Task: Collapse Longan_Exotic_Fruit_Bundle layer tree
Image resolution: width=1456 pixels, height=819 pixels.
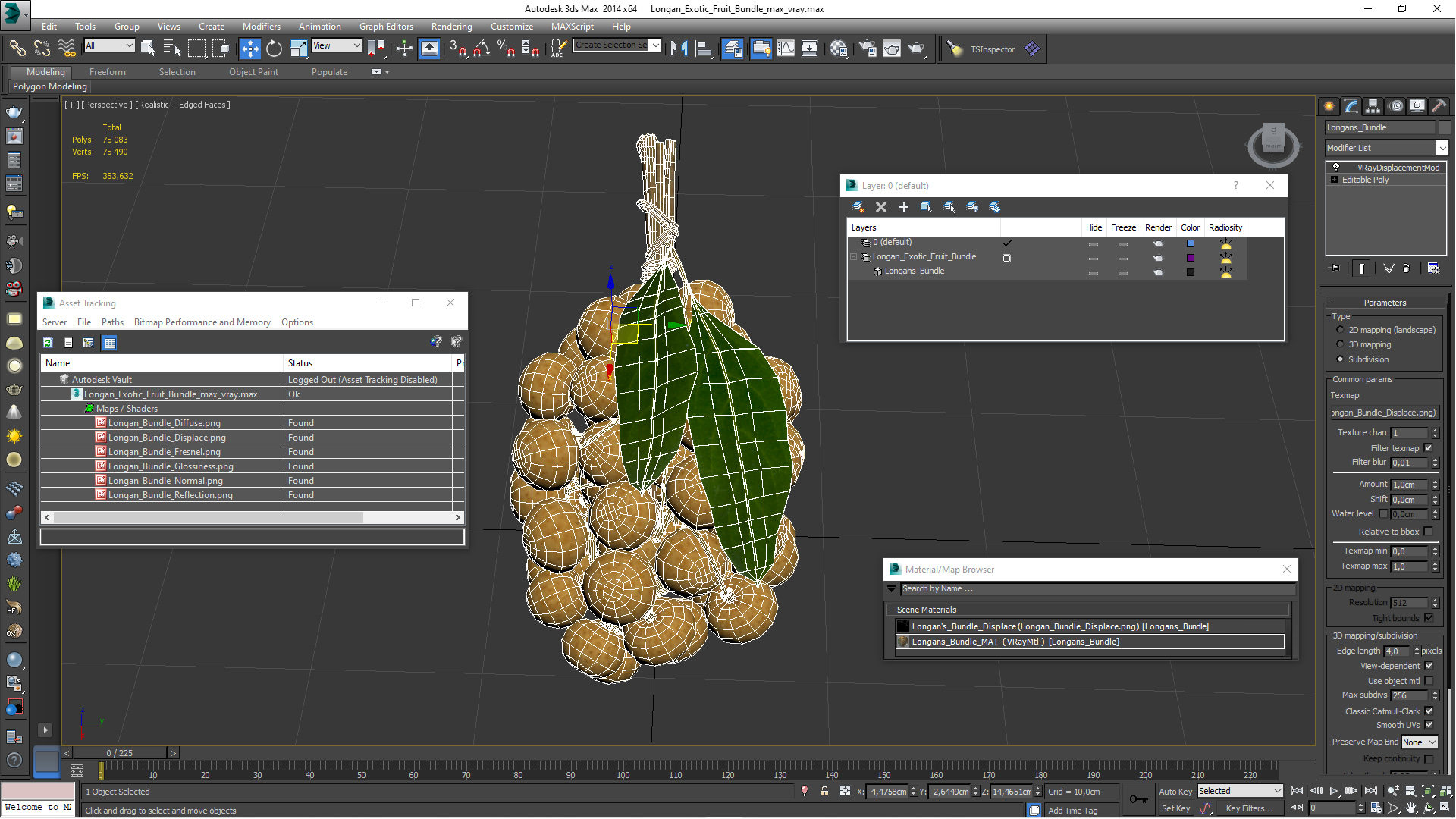Action: (x=853, y=257)
